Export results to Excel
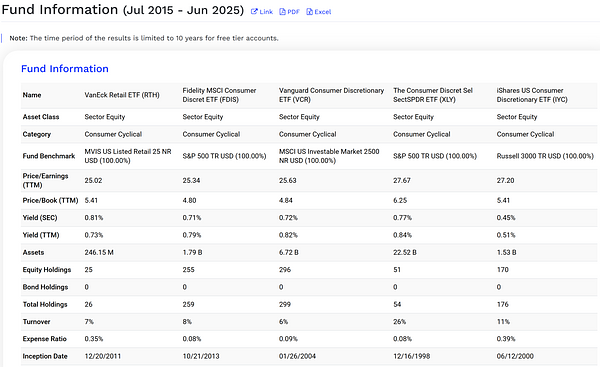The width and height of the screenshot is (600, 367). (x=319, y=12)
